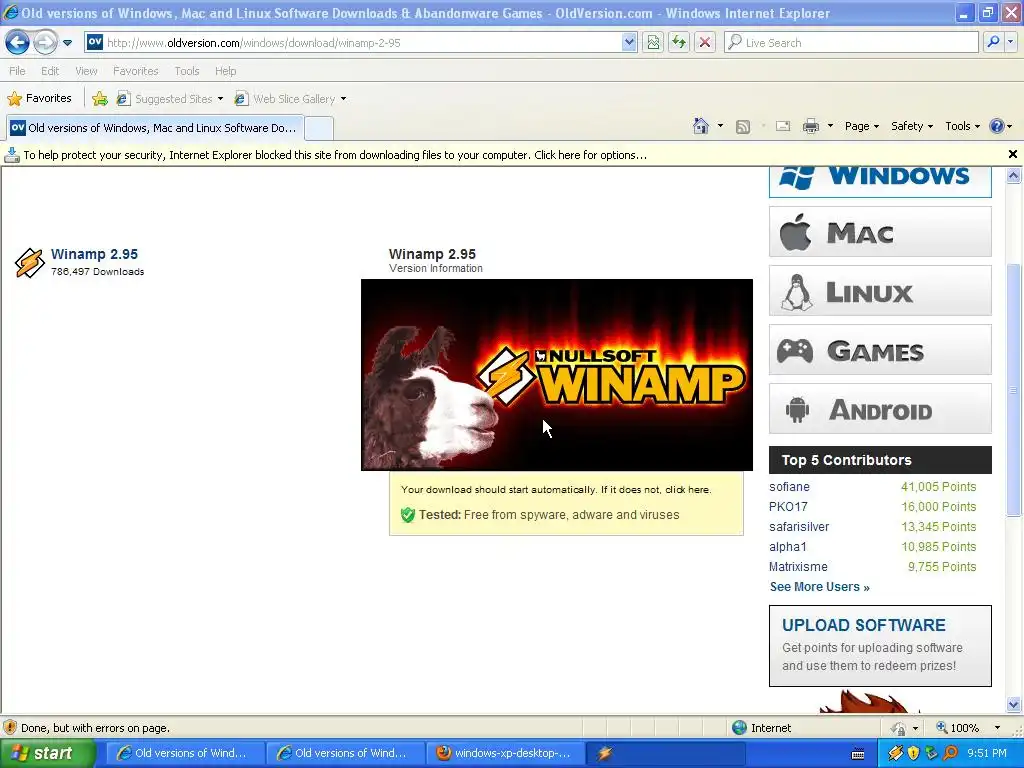Click the download 'click here' link
The height and width of the screenshot is (768, 1024).
pos(687,490)
